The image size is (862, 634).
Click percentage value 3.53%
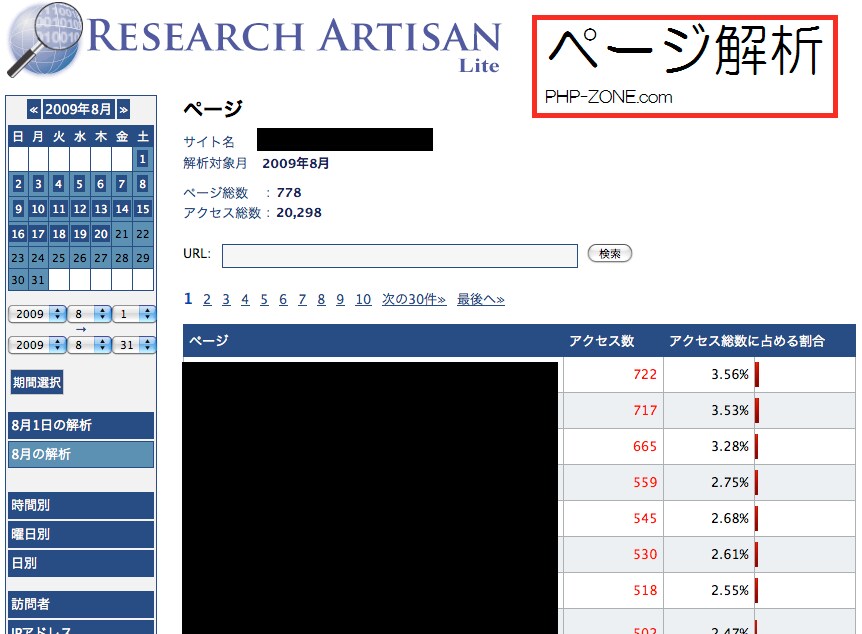730,410
